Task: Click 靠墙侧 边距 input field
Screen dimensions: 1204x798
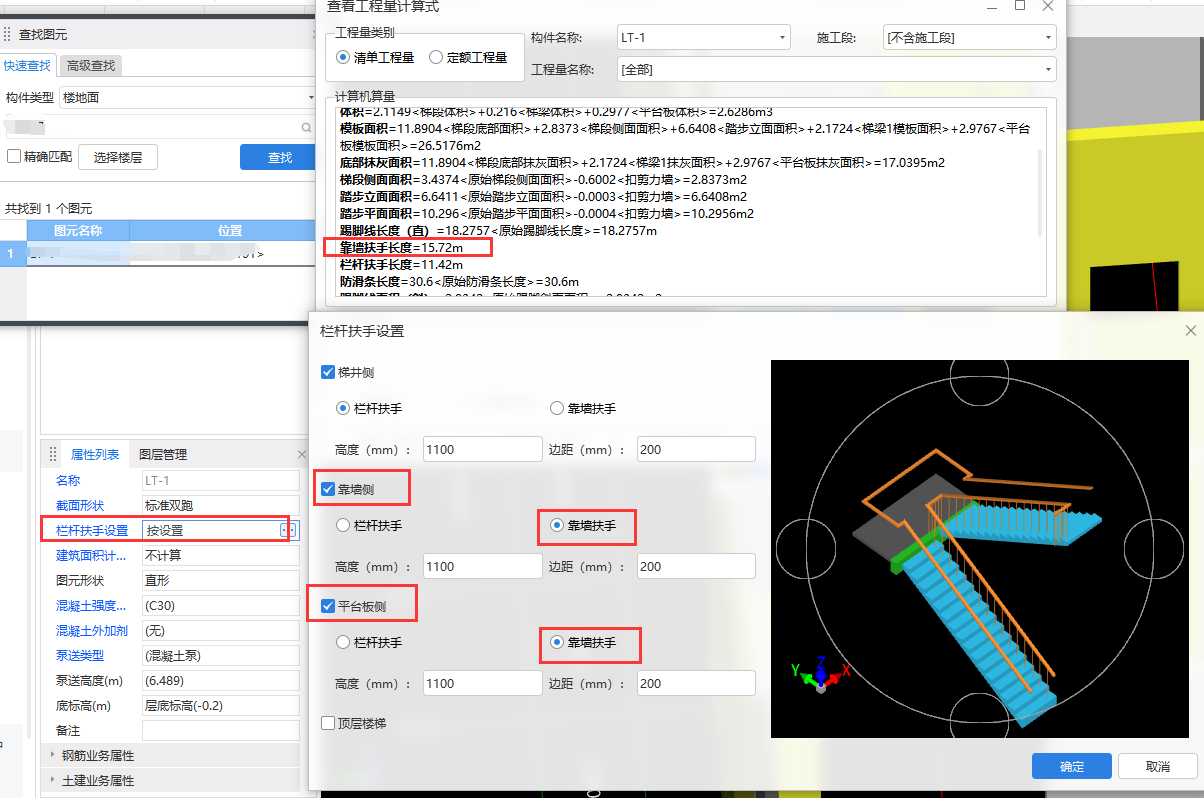Action: [x=696, y=566]
